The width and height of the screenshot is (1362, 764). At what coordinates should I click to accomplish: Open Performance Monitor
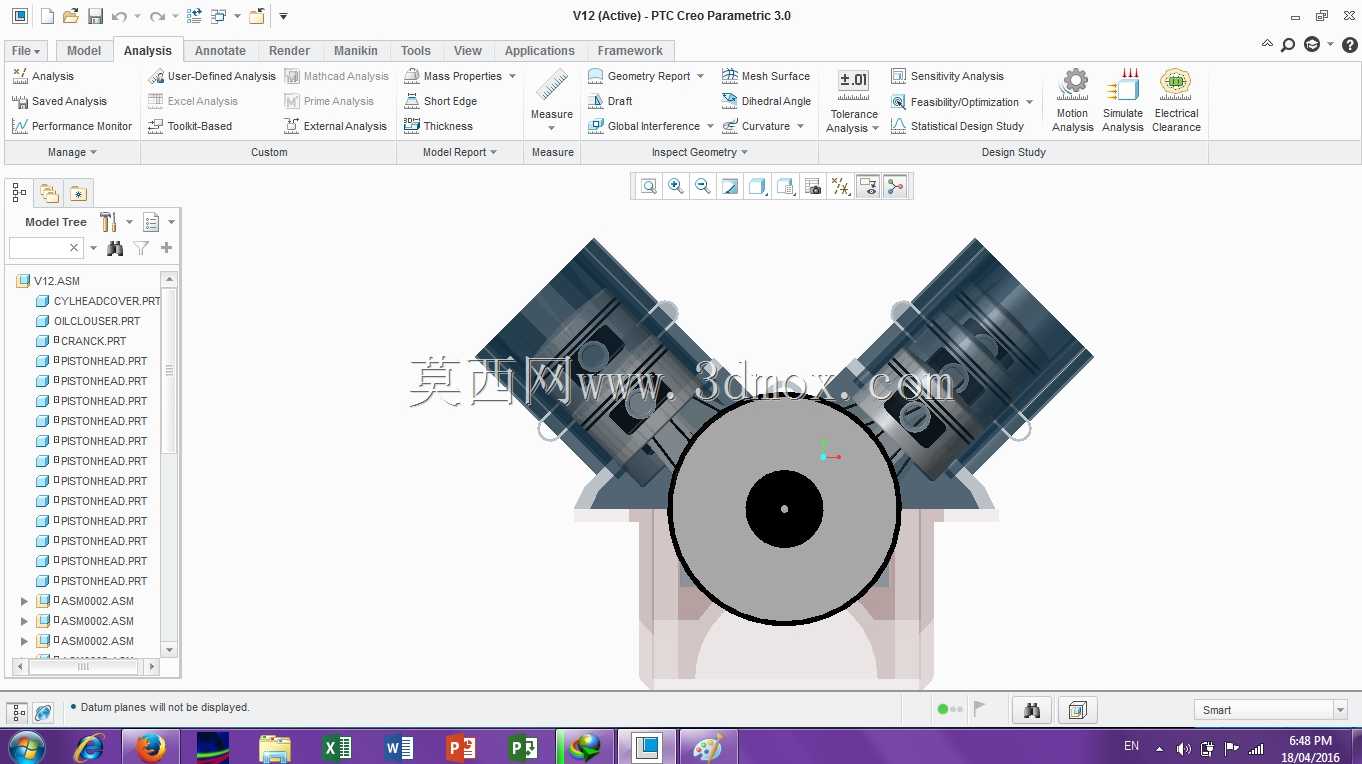click(x=72, y=126)
